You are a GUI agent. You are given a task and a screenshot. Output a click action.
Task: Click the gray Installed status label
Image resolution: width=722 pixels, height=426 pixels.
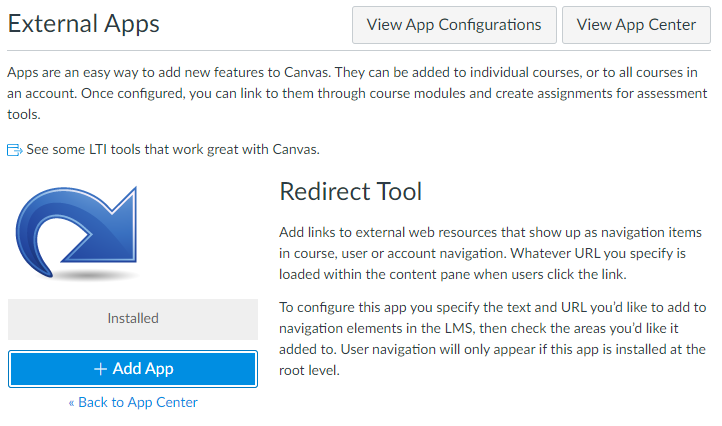pos(133,319)
